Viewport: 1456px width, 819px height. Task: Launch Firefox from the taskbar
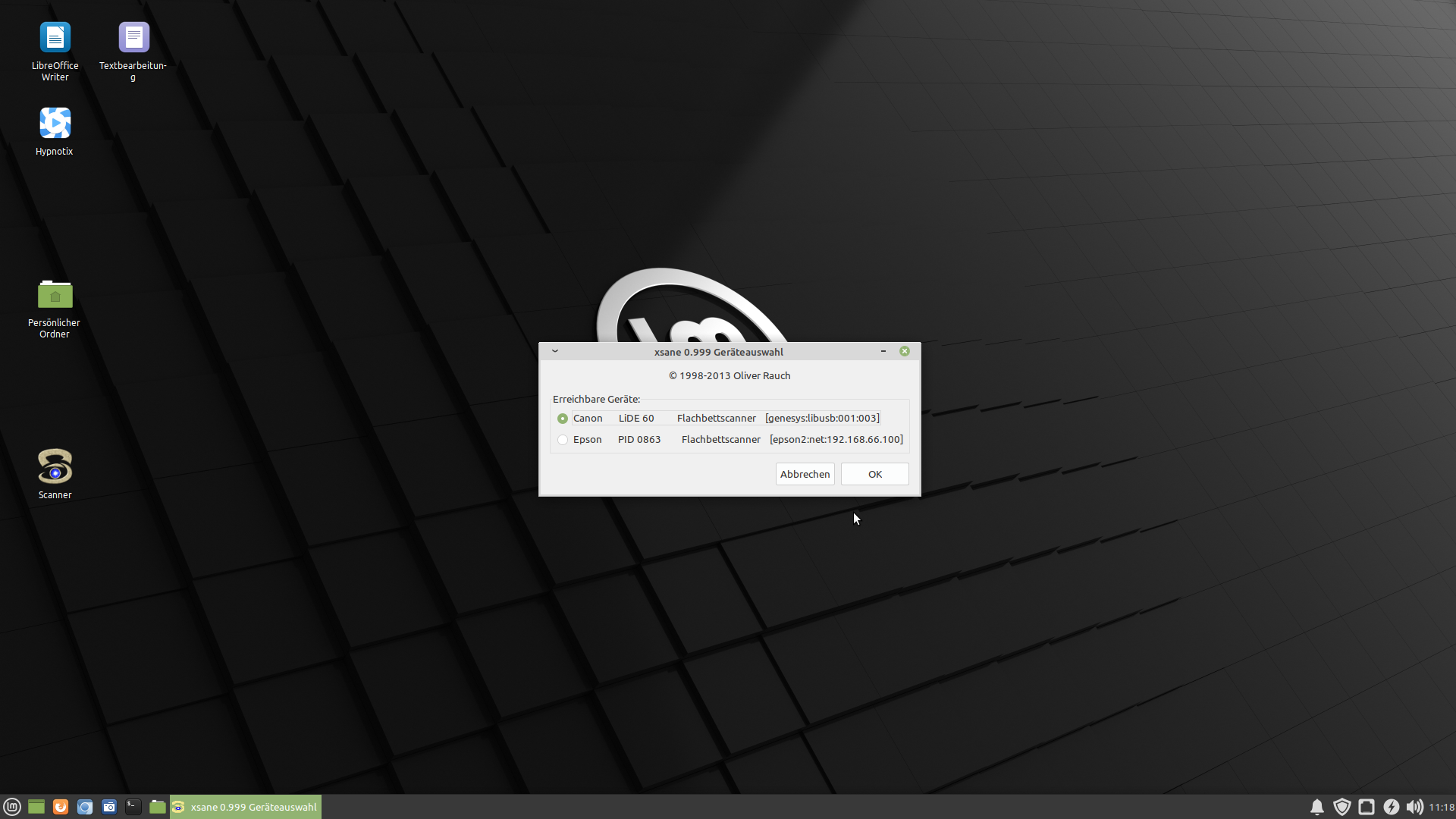(61, 807)
